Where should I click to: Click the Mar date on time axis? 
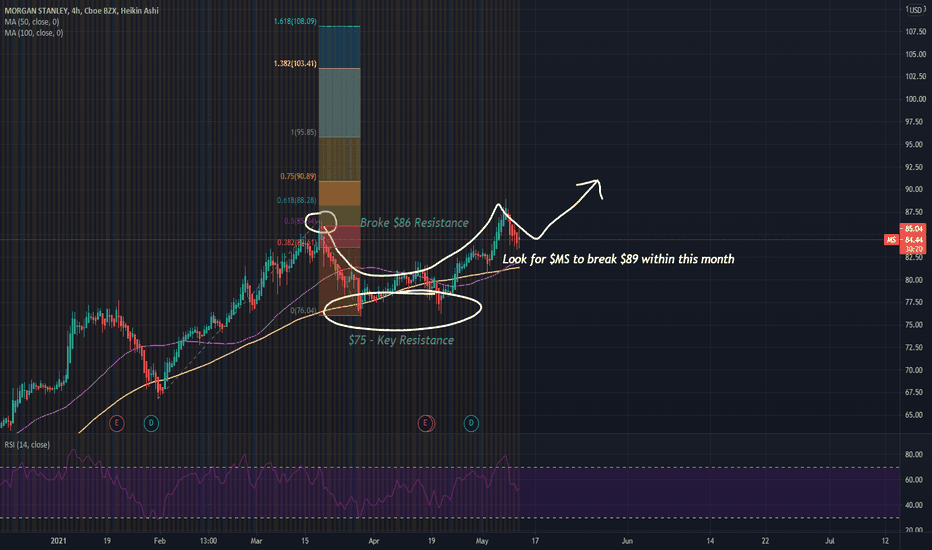tap(256, 541)
